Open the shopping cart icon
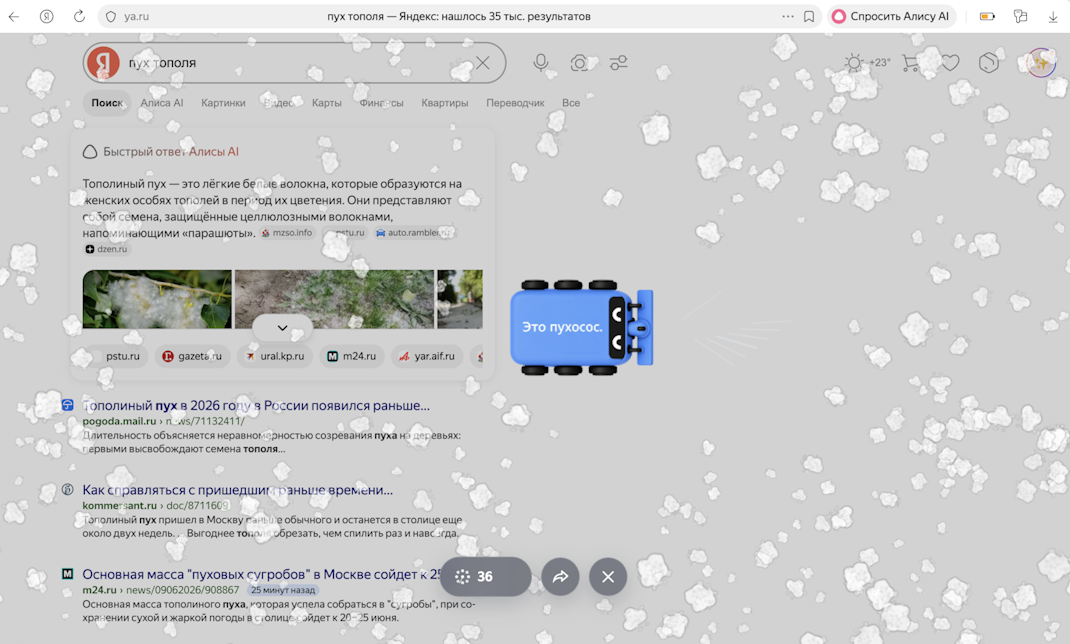Screen dimensions: 1070x644 910,63
